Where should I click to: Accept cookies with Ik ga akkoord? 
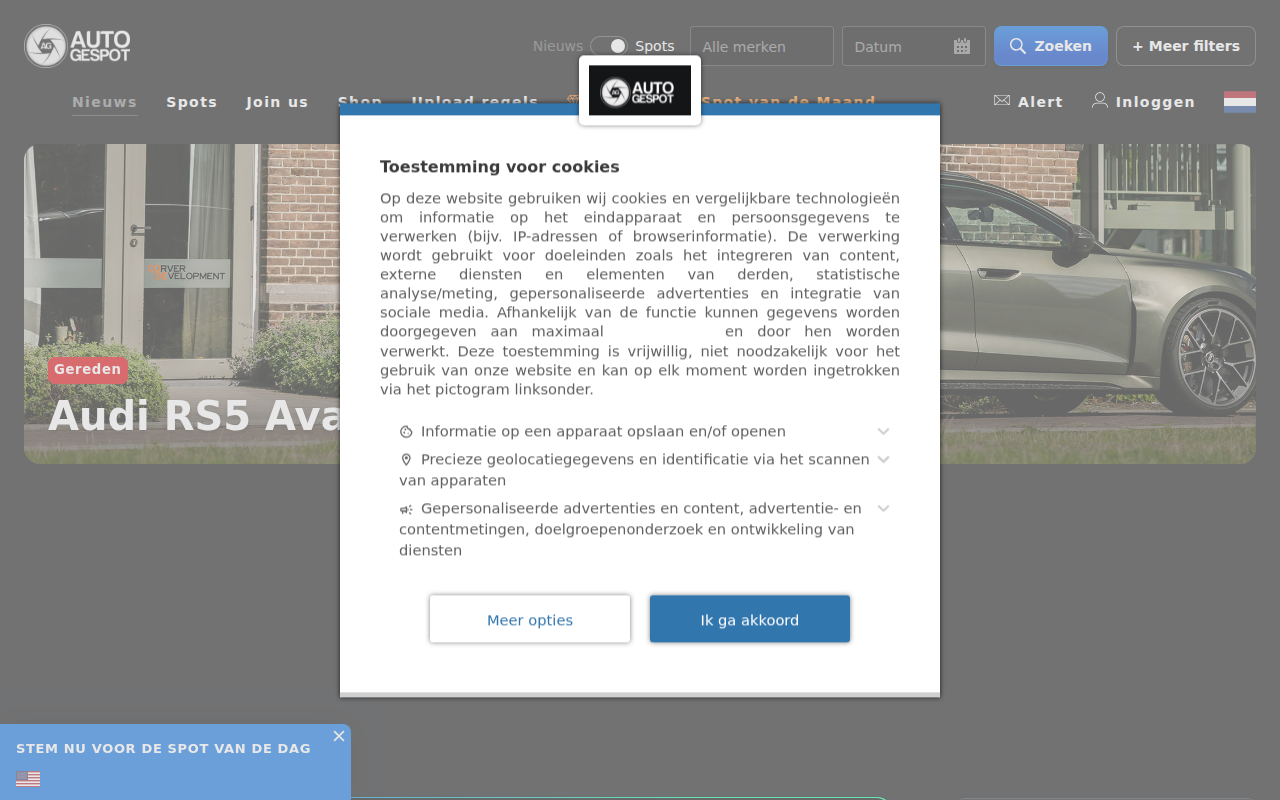click(x=750, y=619)
